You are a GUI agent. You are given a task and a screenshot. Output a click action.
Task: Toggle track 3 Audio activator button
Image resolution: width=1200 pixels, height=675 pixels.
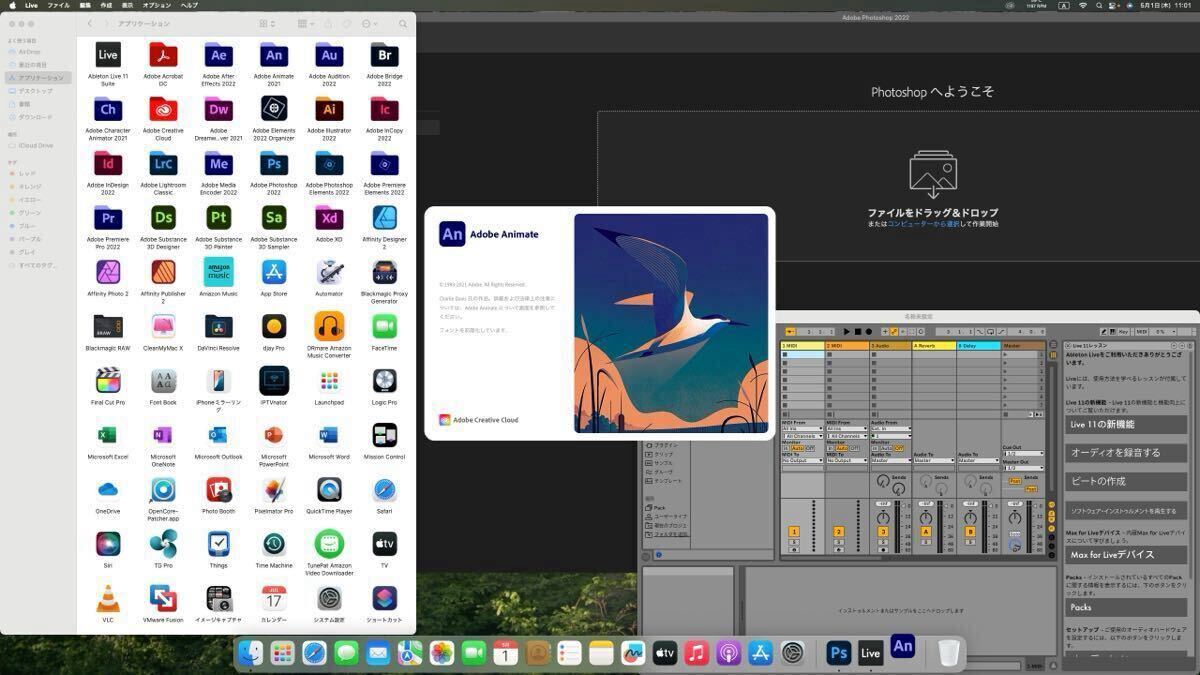pos(883,532)
